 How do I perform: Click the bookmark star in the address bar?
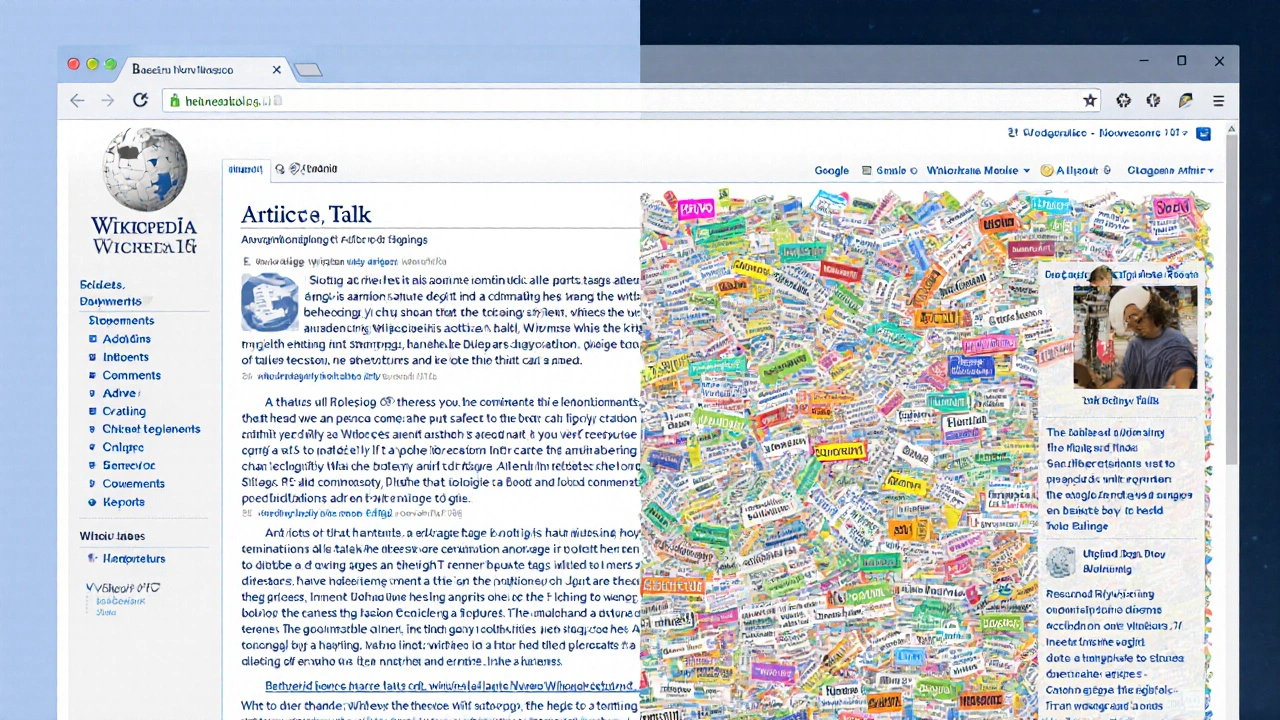(x=1090, y=100)
